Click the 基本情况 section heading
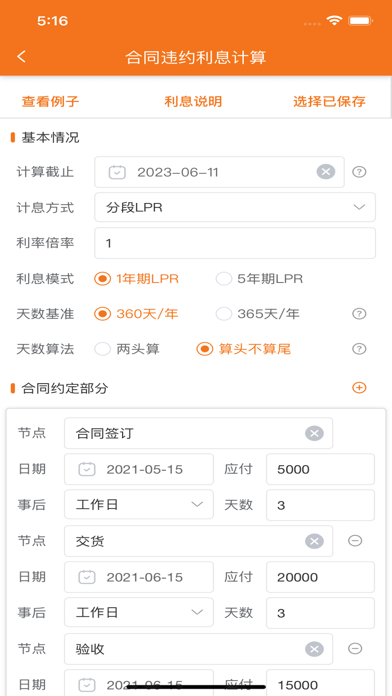Viewport: 392px width, 696px height. [x=50, y=138]
